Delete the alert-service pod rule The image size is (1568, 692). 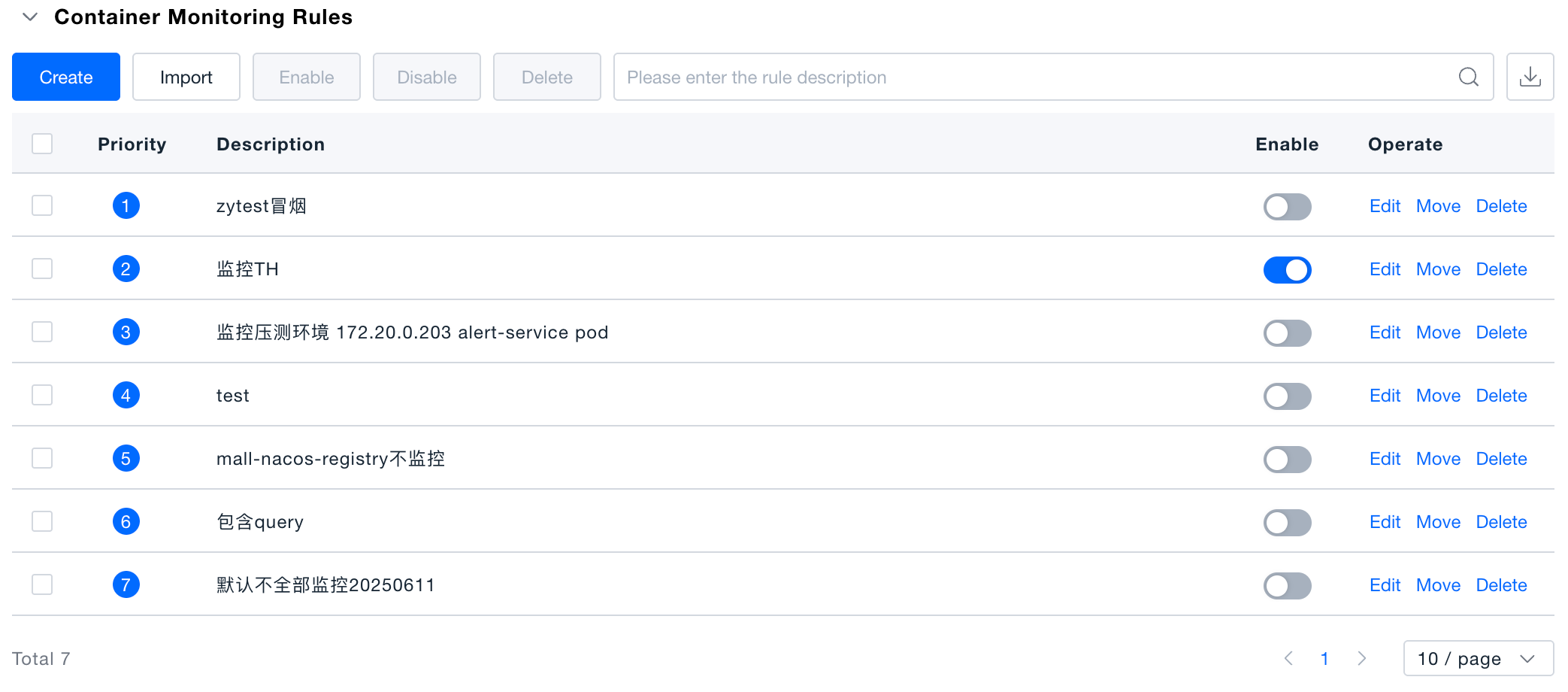pyautogui.click(x=1501, y=332)
